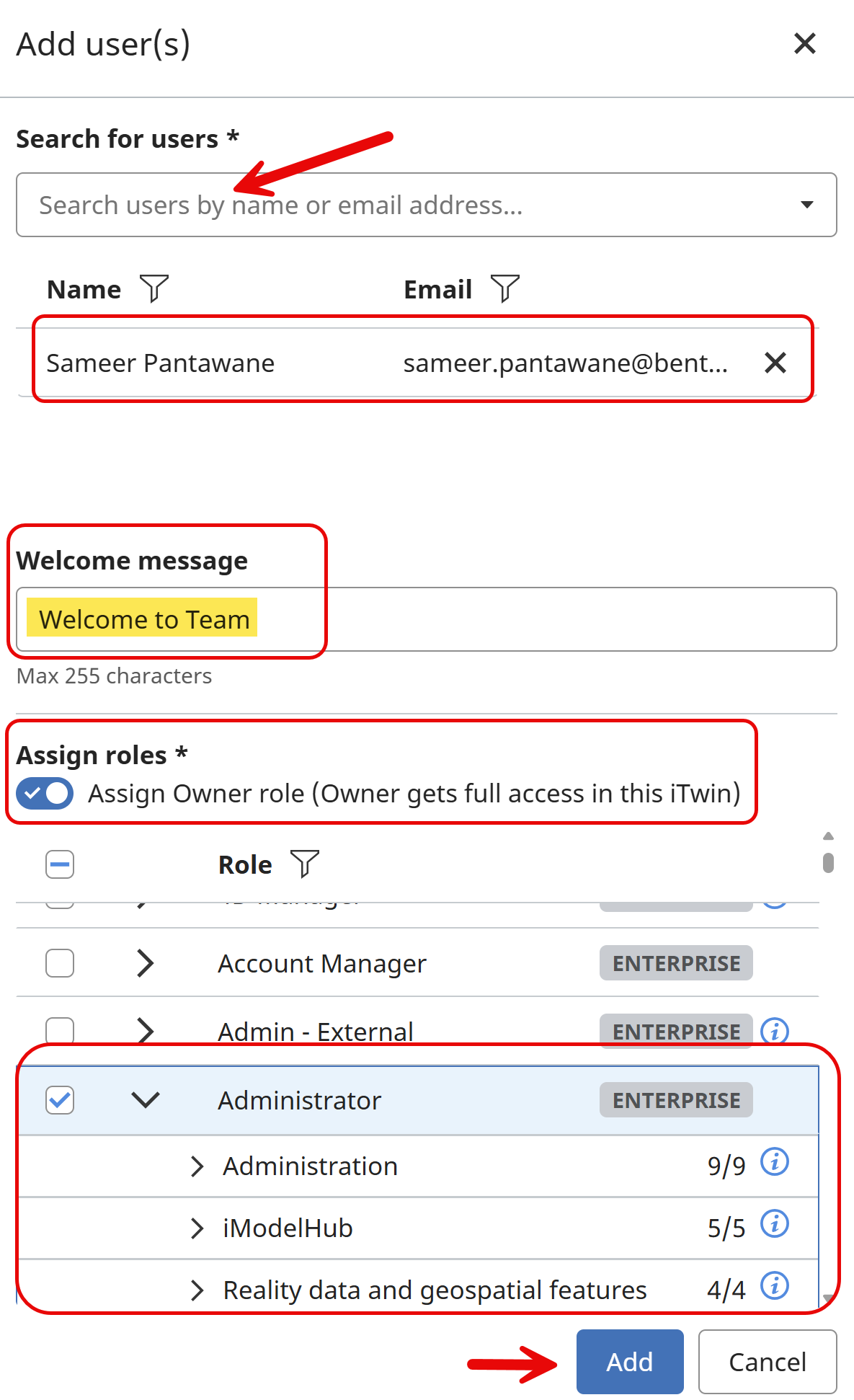Collapse the Administrator role row
The width and height of the screenshot is (854, 1400).
point(146,1100)
